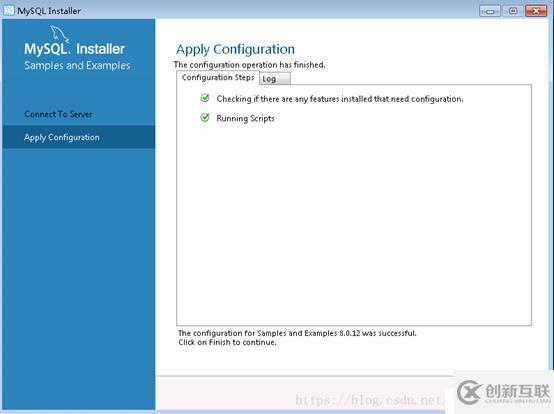Click the 'Apply Configuration' page heading
Image resolution: width=554 pixels, height=414 pixels.
[235, 49]
